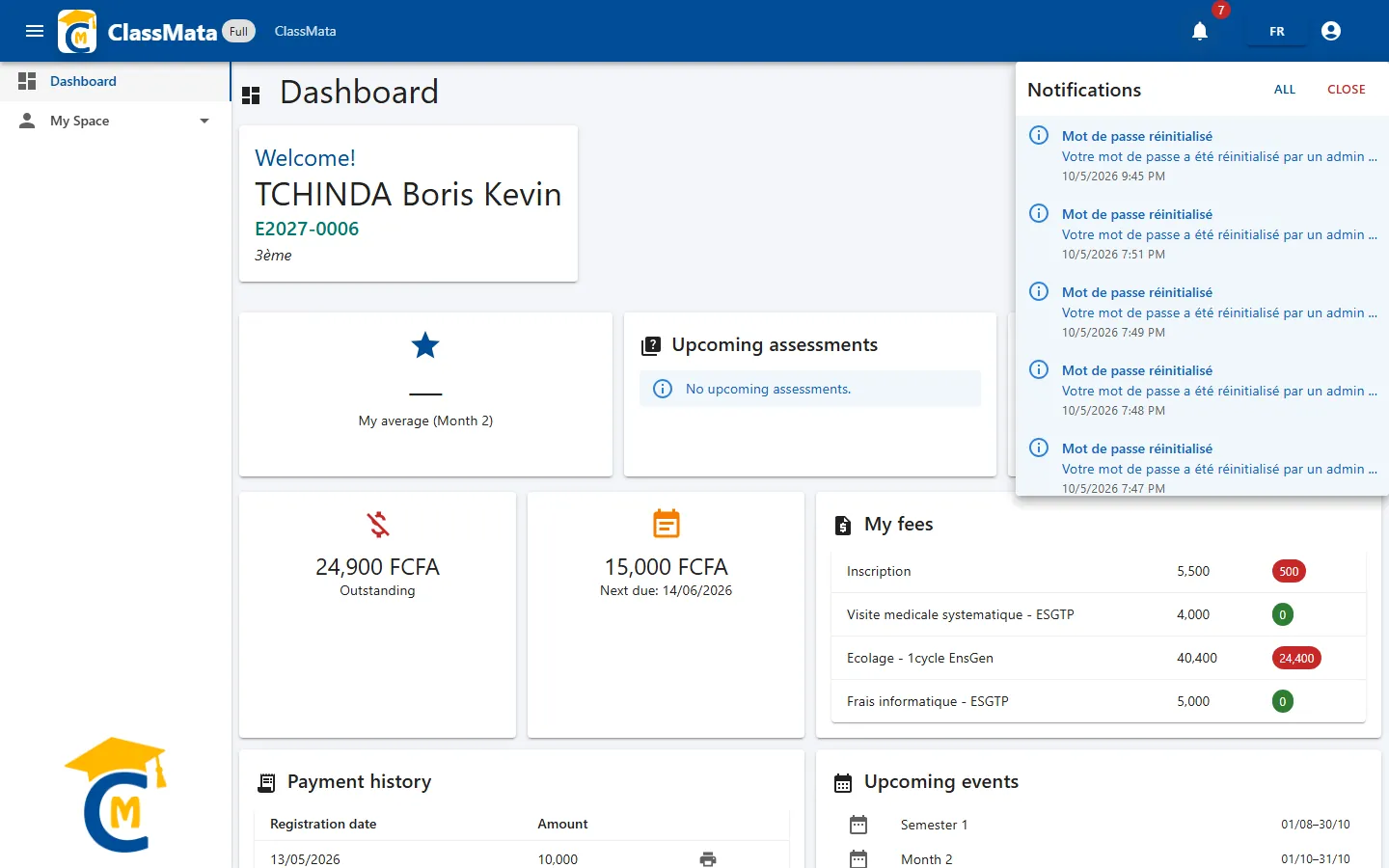Click the 24,400 Ecolage balance badge
Screen dimensions: 1389x868
(x=1296, y=658)
